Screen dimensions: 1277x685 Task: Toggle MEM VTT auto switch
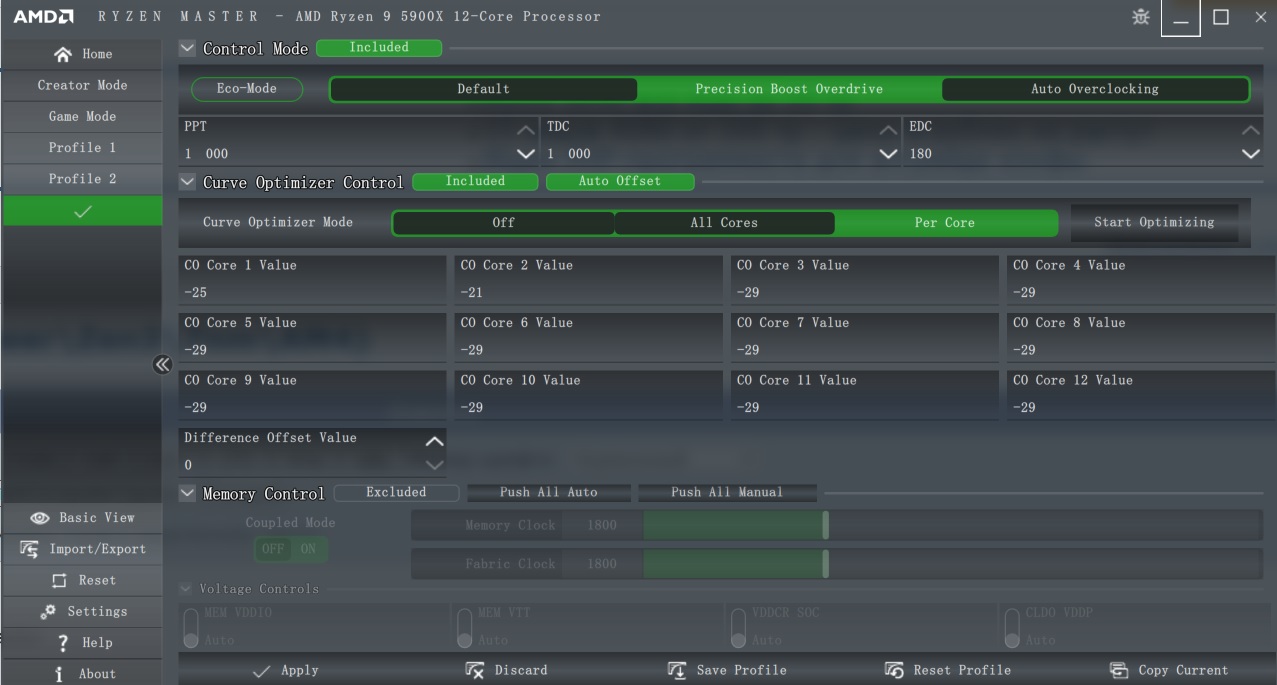(x=464, y=628)
